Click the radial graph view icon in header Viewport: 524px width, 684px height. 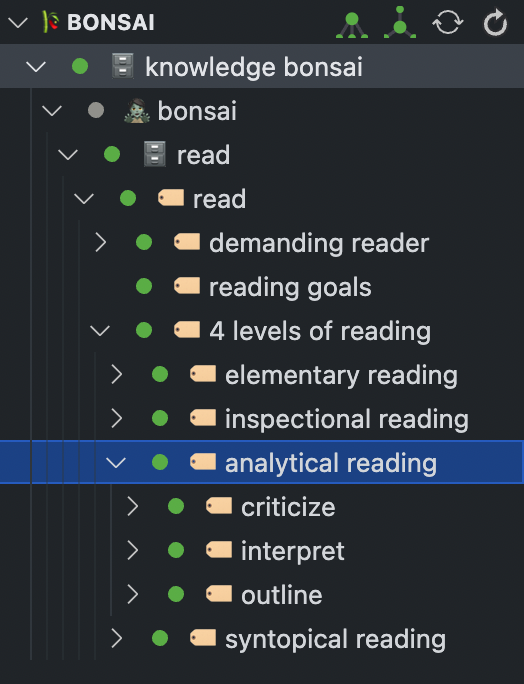[400, 23]
